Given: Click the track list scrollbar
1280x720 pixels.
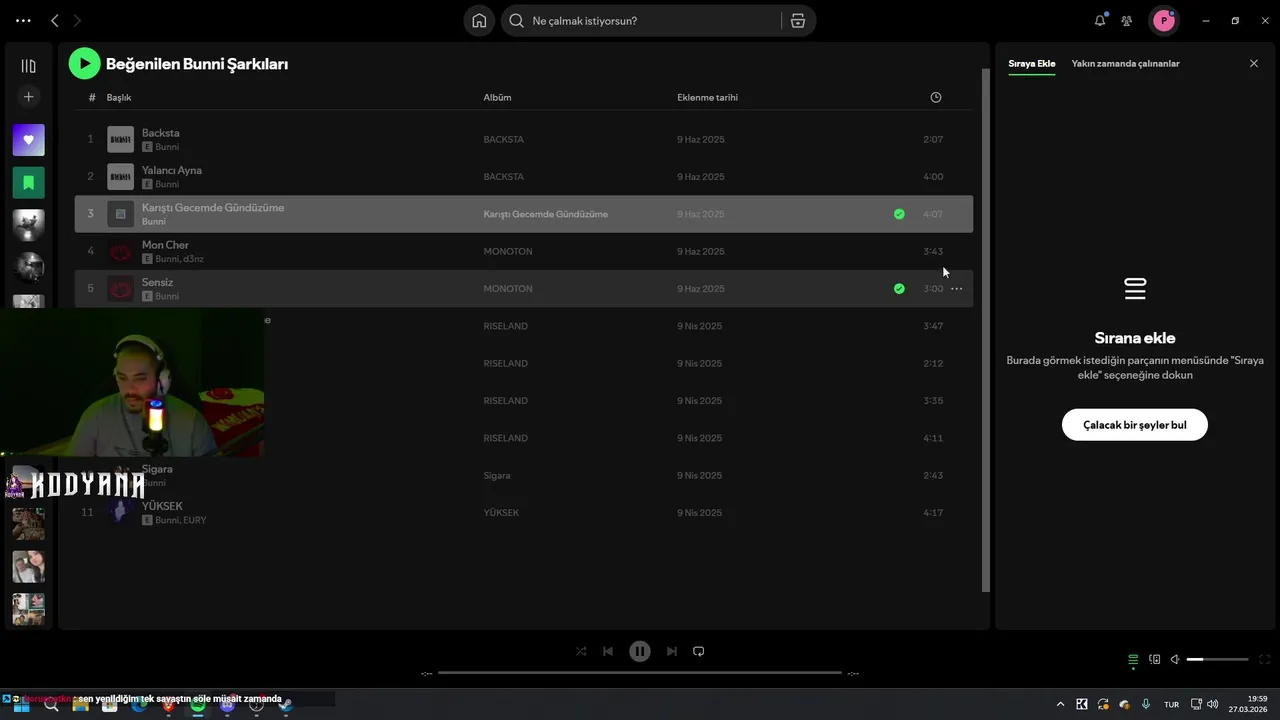Looking at the screenshot, I should pos(986,330).
